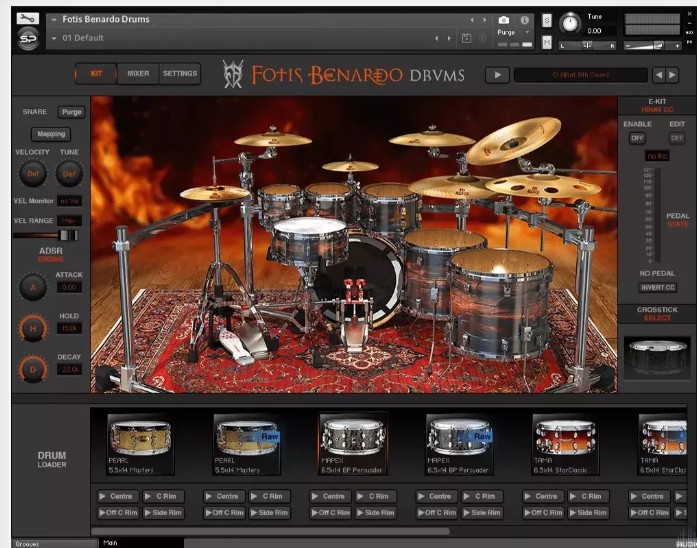Click the Fotis Benardo crest emblem logo
The image size is (697, 548).
click(233, 74)
